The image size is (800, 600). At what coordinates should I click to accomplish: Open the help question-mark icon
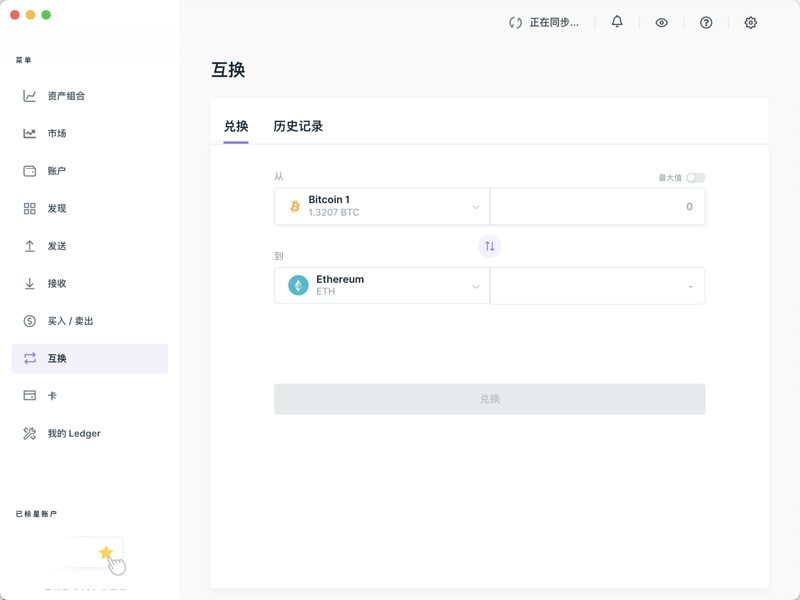pyautogui.click(x=706, y=22)
